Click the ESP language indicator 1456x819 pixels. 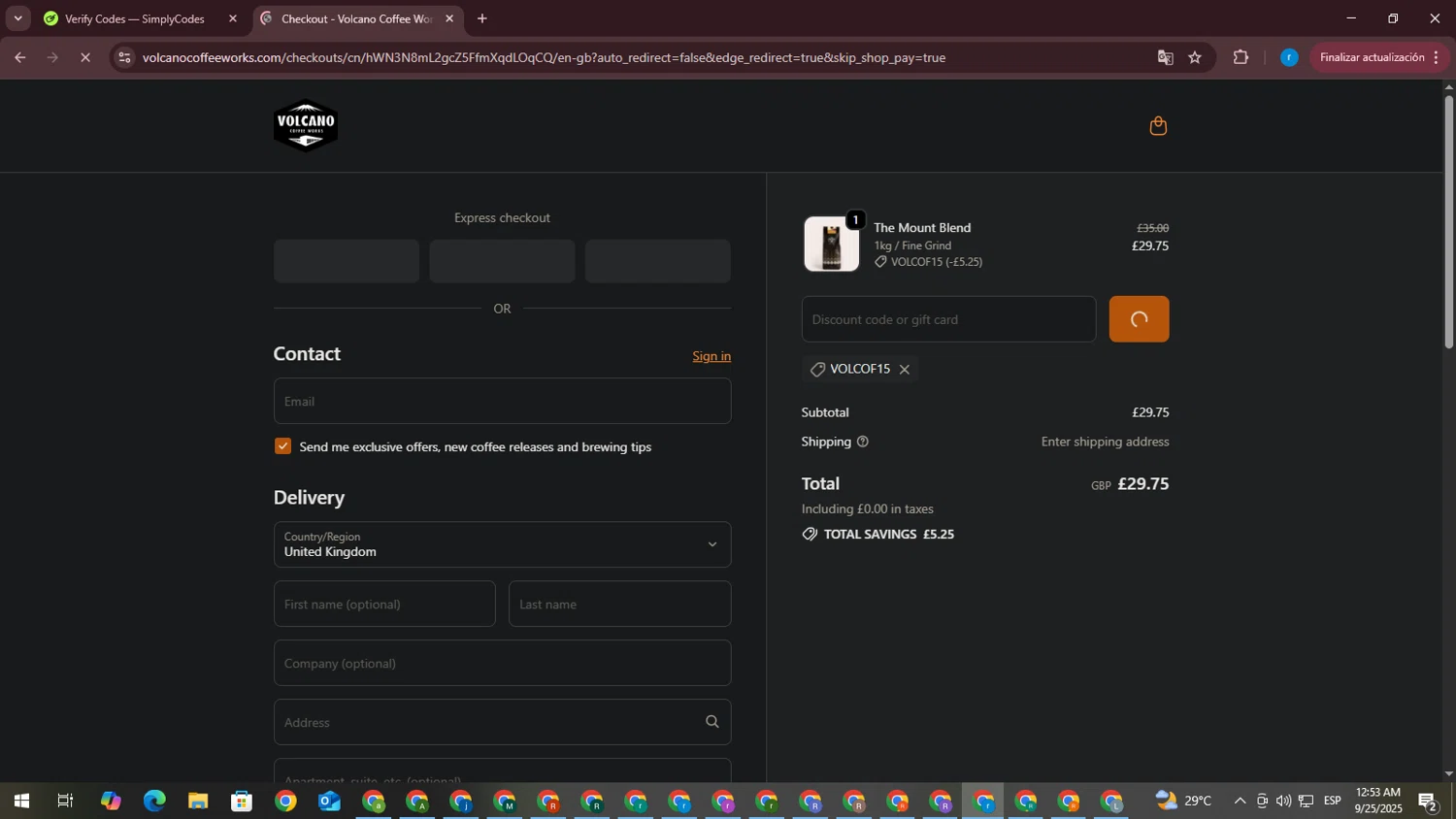1333,801
